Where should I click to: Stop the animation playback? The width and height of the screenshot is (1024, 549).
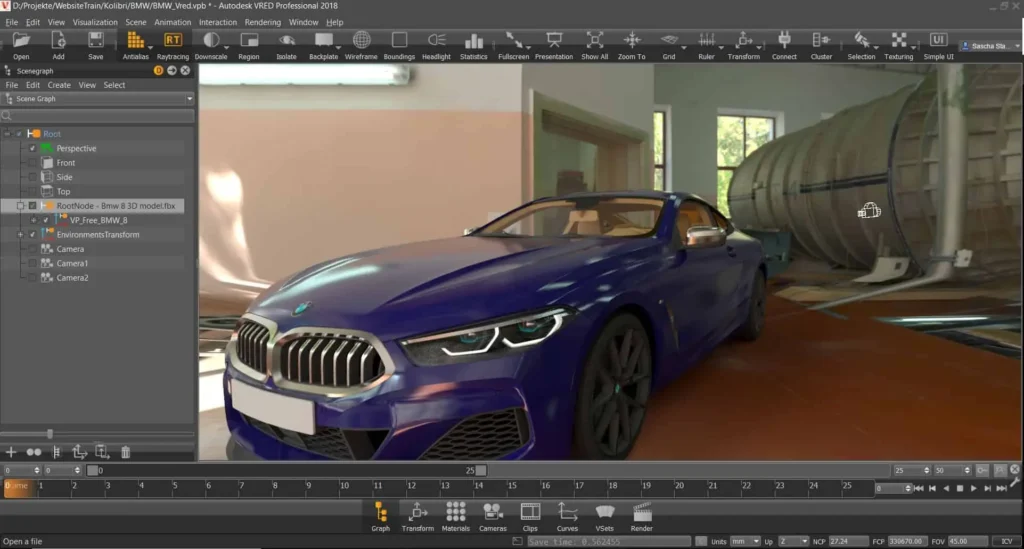959,488
